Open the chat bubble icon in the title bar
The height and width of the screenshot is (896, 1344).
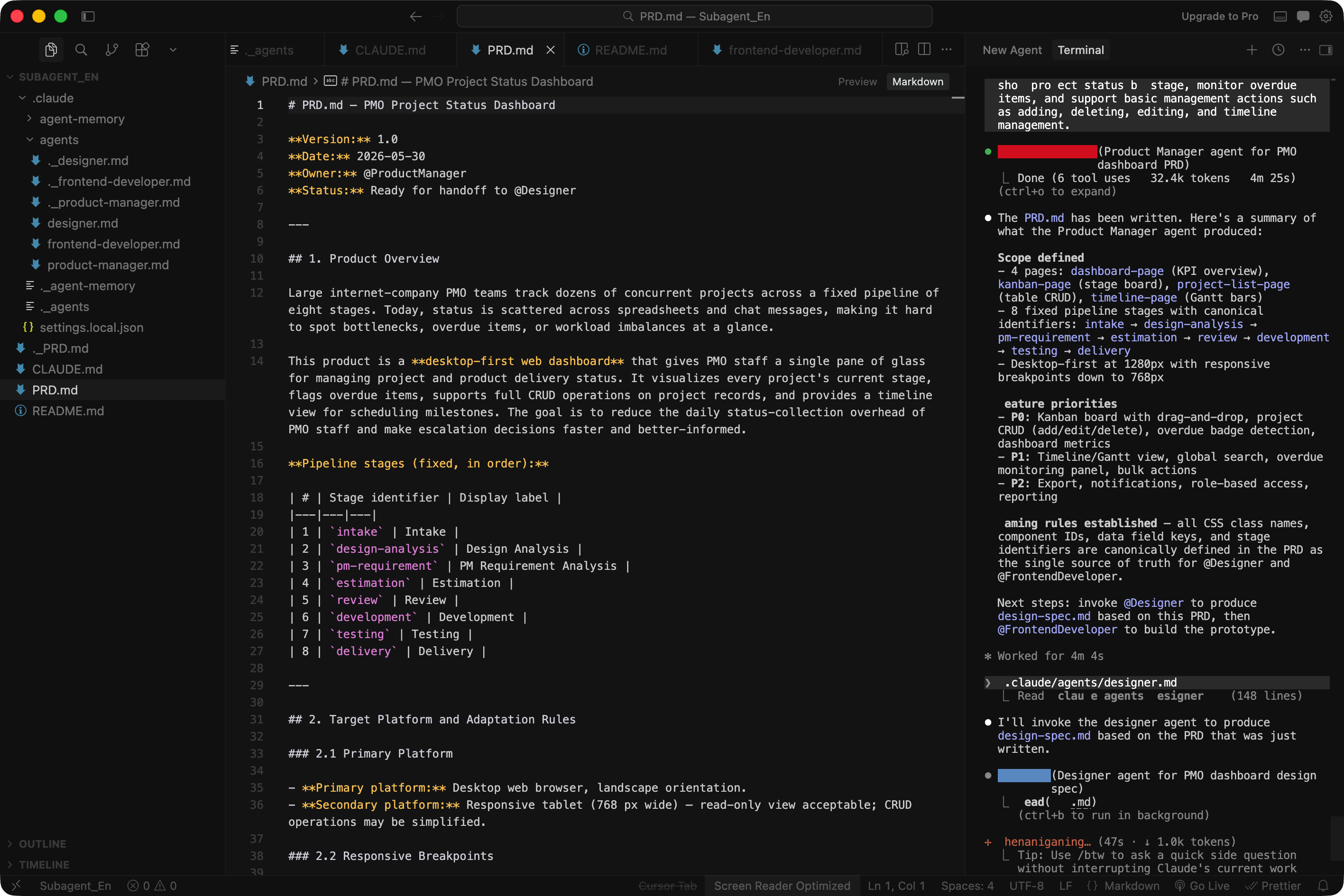tap(1303, 17)
